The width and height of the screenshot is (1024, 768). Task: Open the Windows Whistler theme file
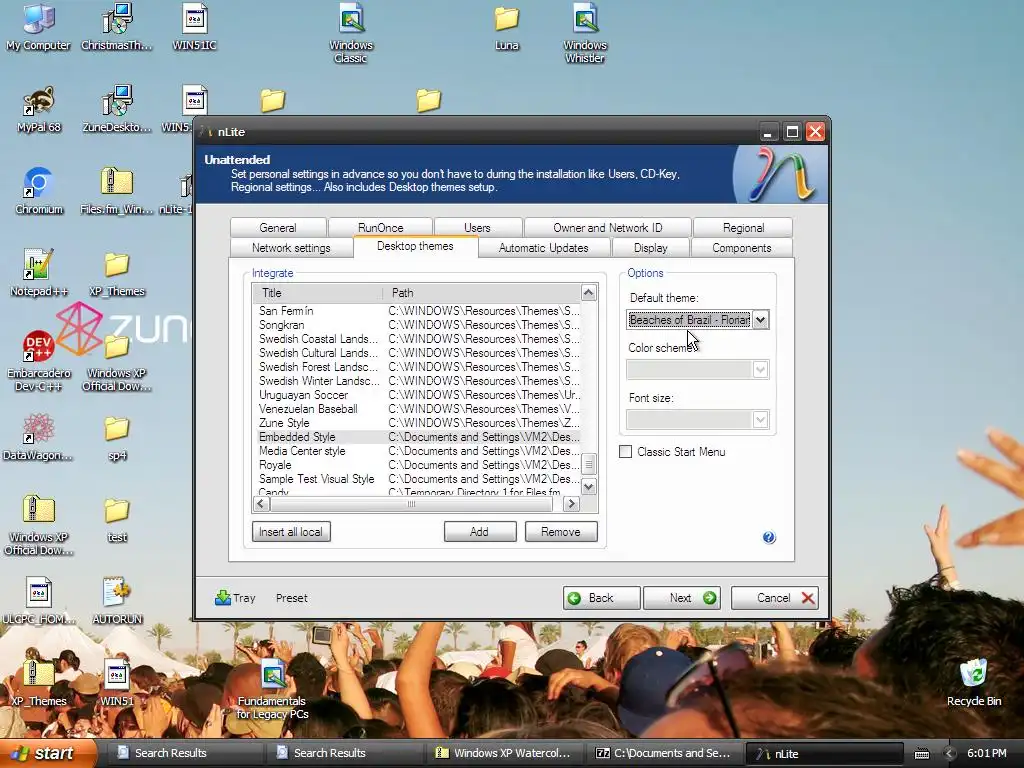point(584,33)
